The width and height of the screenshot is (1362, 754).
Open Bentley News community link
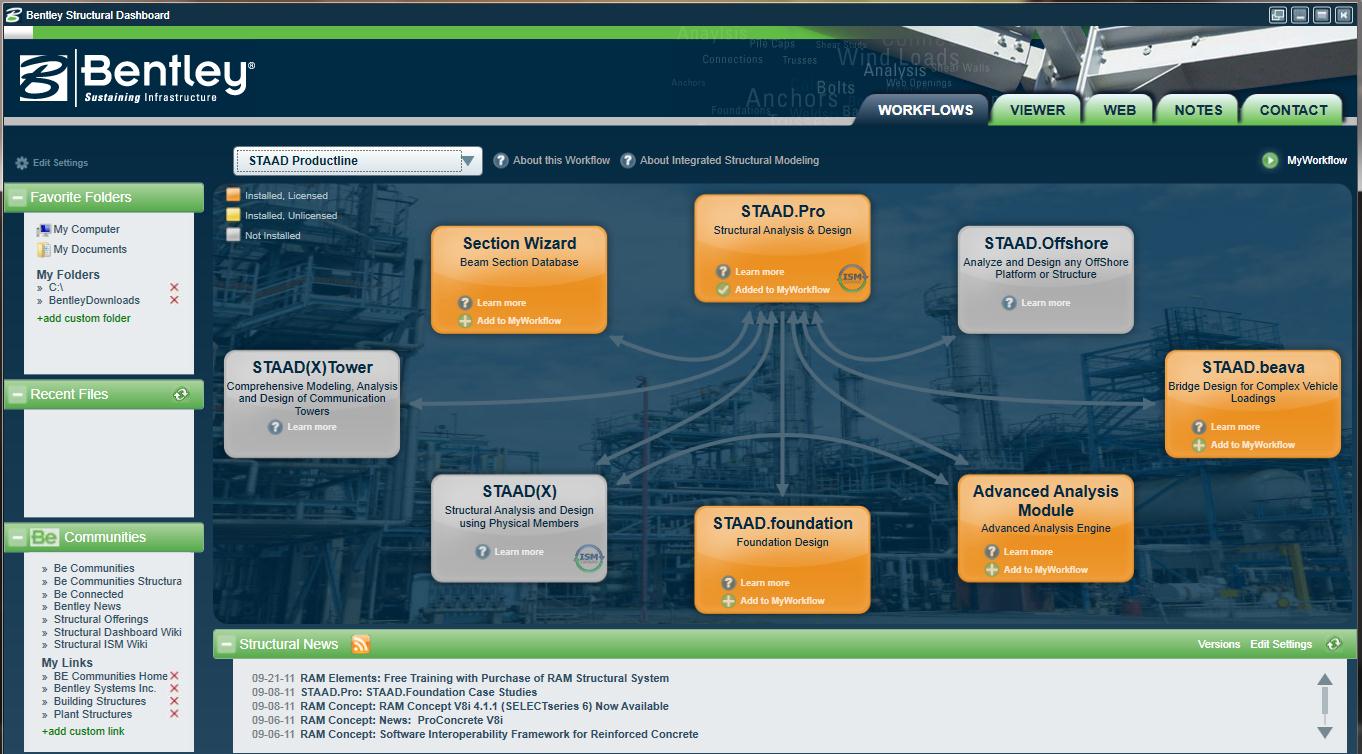[x=87, y=607]
